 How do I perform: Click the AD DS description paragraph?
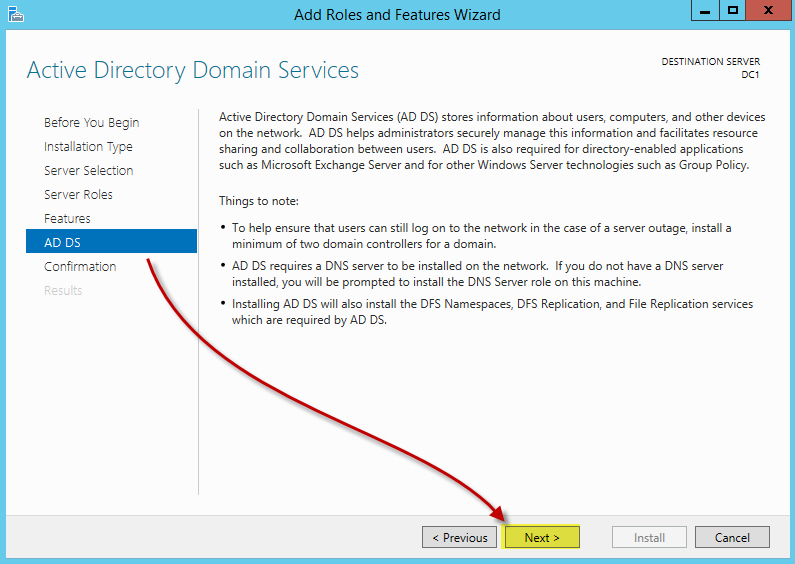tap(492, 141)
